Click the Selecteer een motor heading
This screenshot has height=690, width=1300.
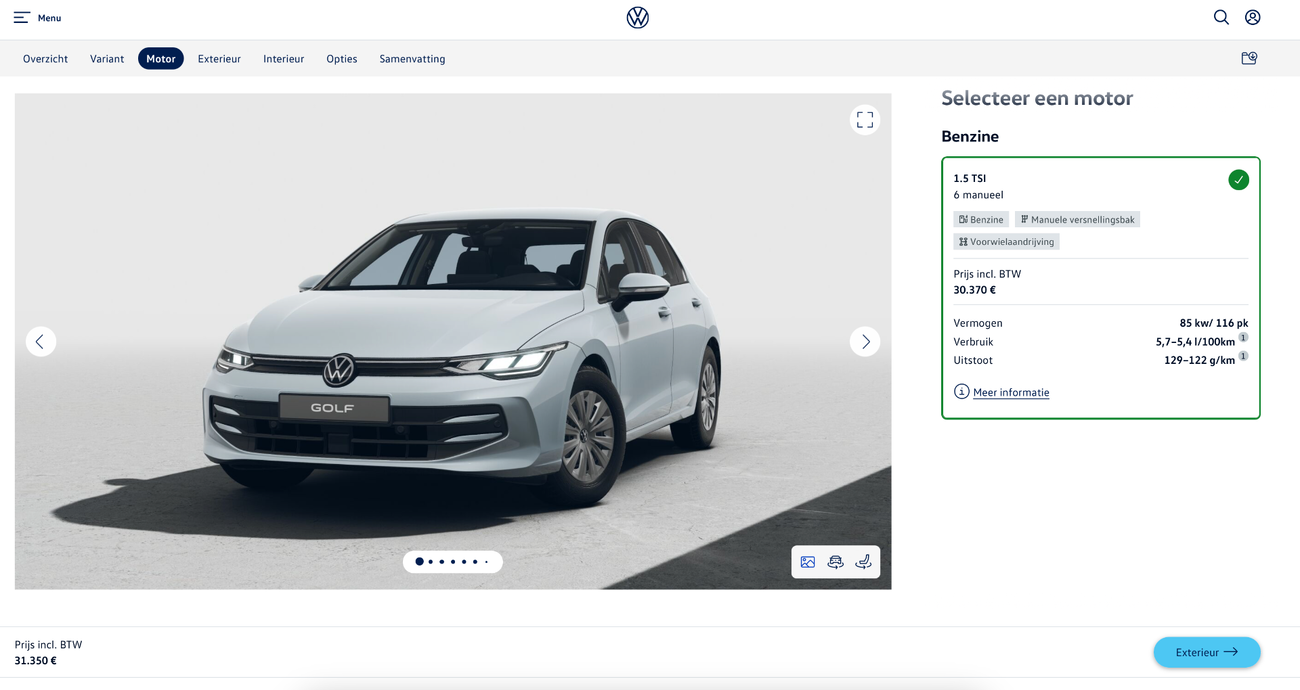coord(1037,98)
